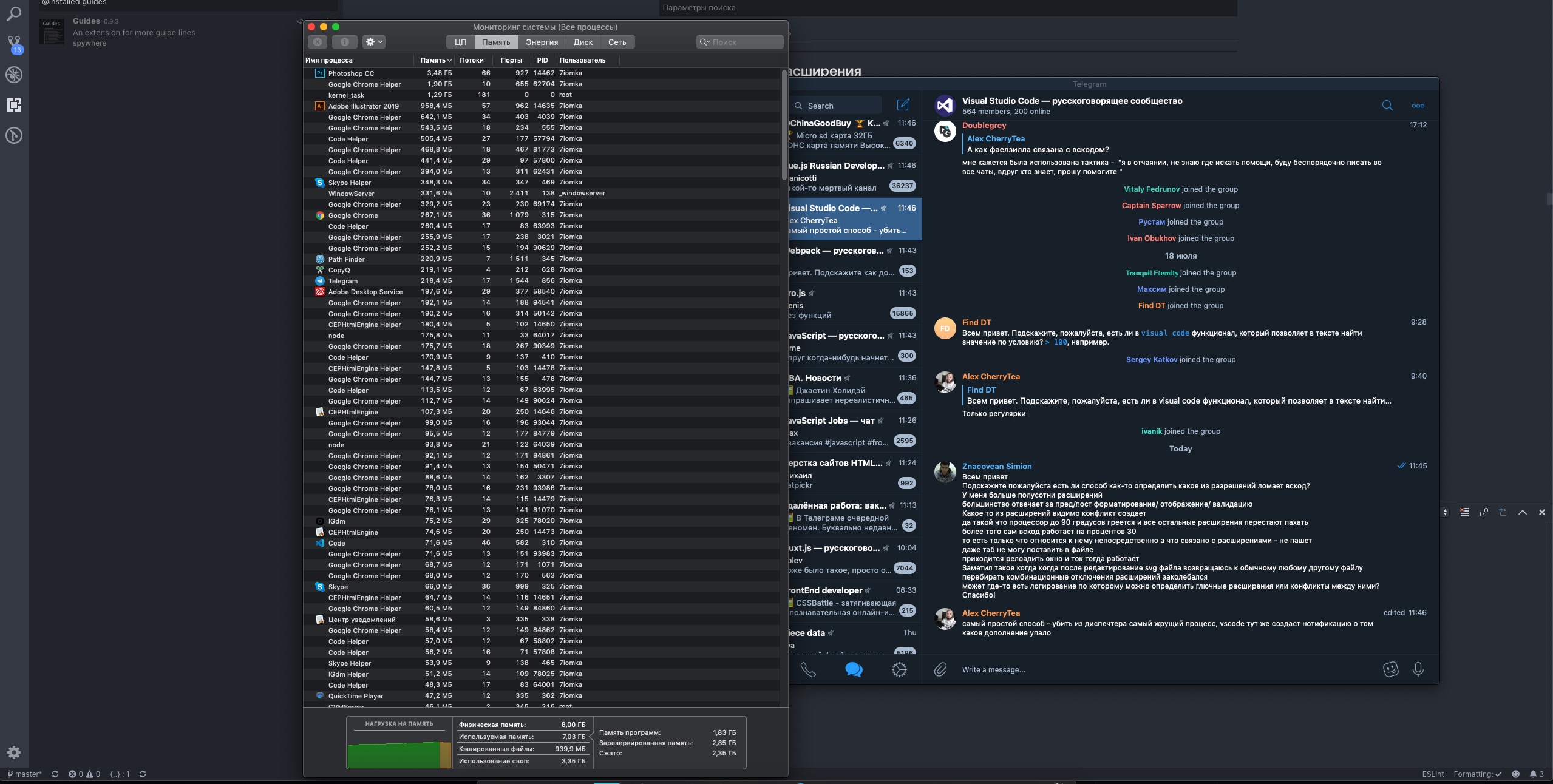Sort by Порты column header
Viewport: 1553px width, 784px height.
pyautogui.click(x=511, y=60)
